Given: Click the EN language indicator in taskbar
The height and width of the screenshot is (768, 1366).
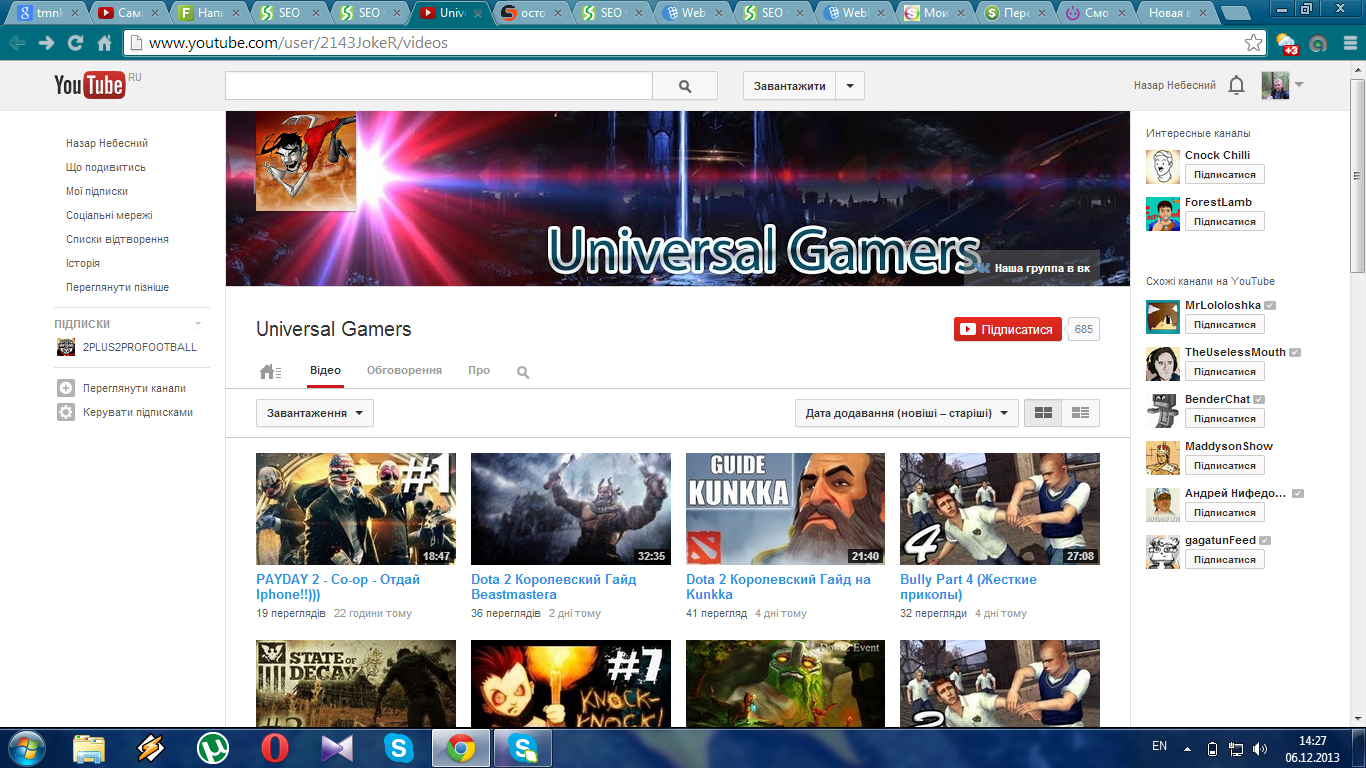Looking at the screenshot, I should [x=1160, y=746].
